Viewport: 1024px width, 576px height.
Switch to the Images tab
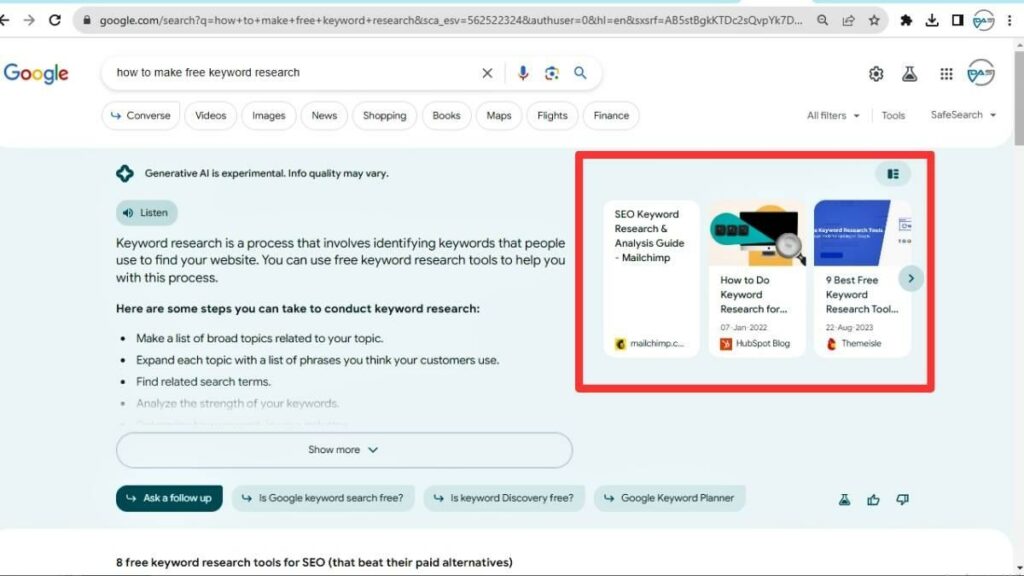pyautogui.click(x=268, y=116)
